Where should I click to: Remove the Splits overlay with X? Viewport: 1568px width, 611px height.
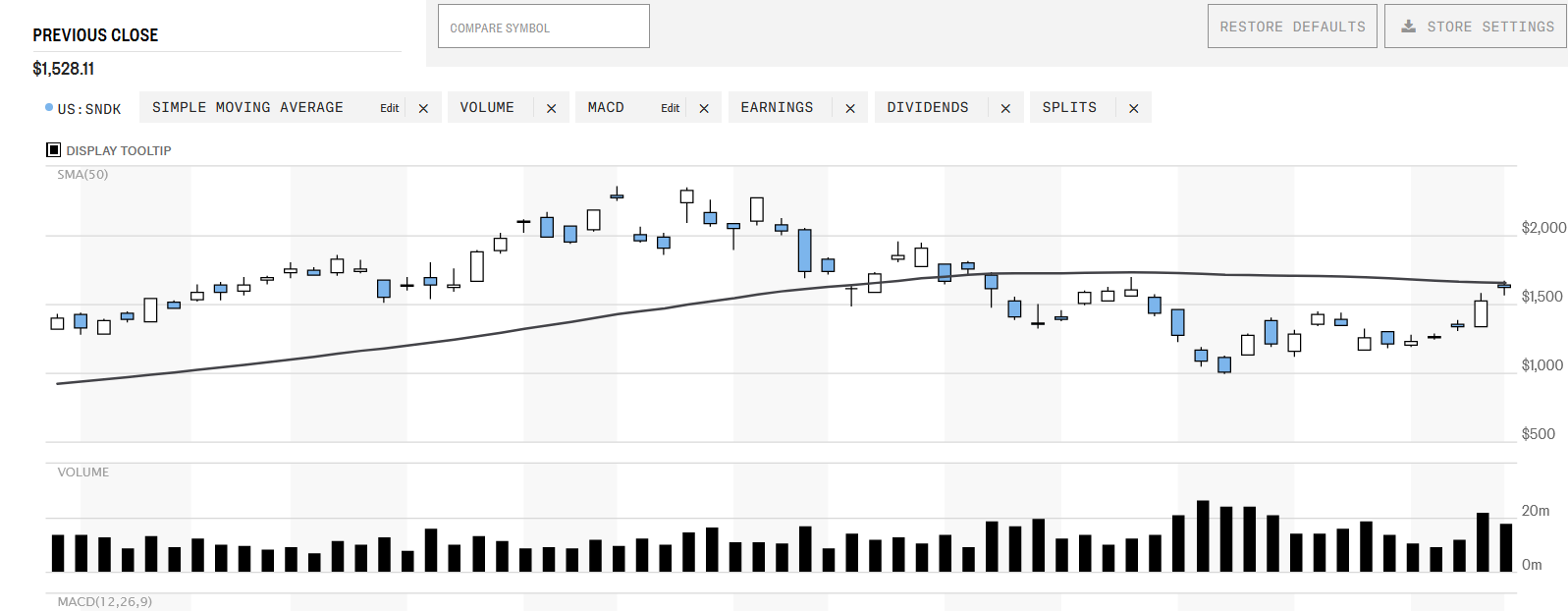coord(1134,108)
